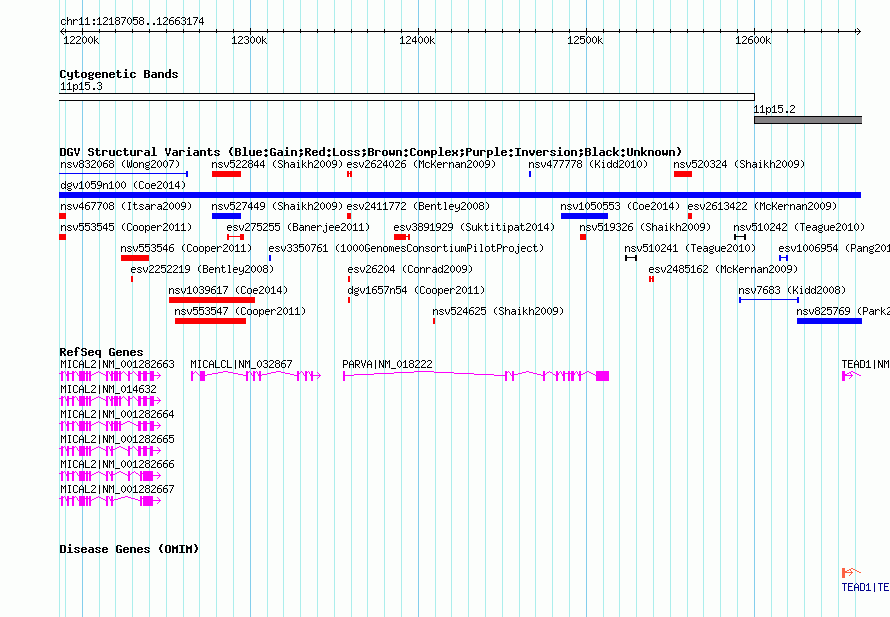The image size is (890, 617).
Task: Click the MICAL2 NM_001282664 transcript label
Action: tap(117, 414)
